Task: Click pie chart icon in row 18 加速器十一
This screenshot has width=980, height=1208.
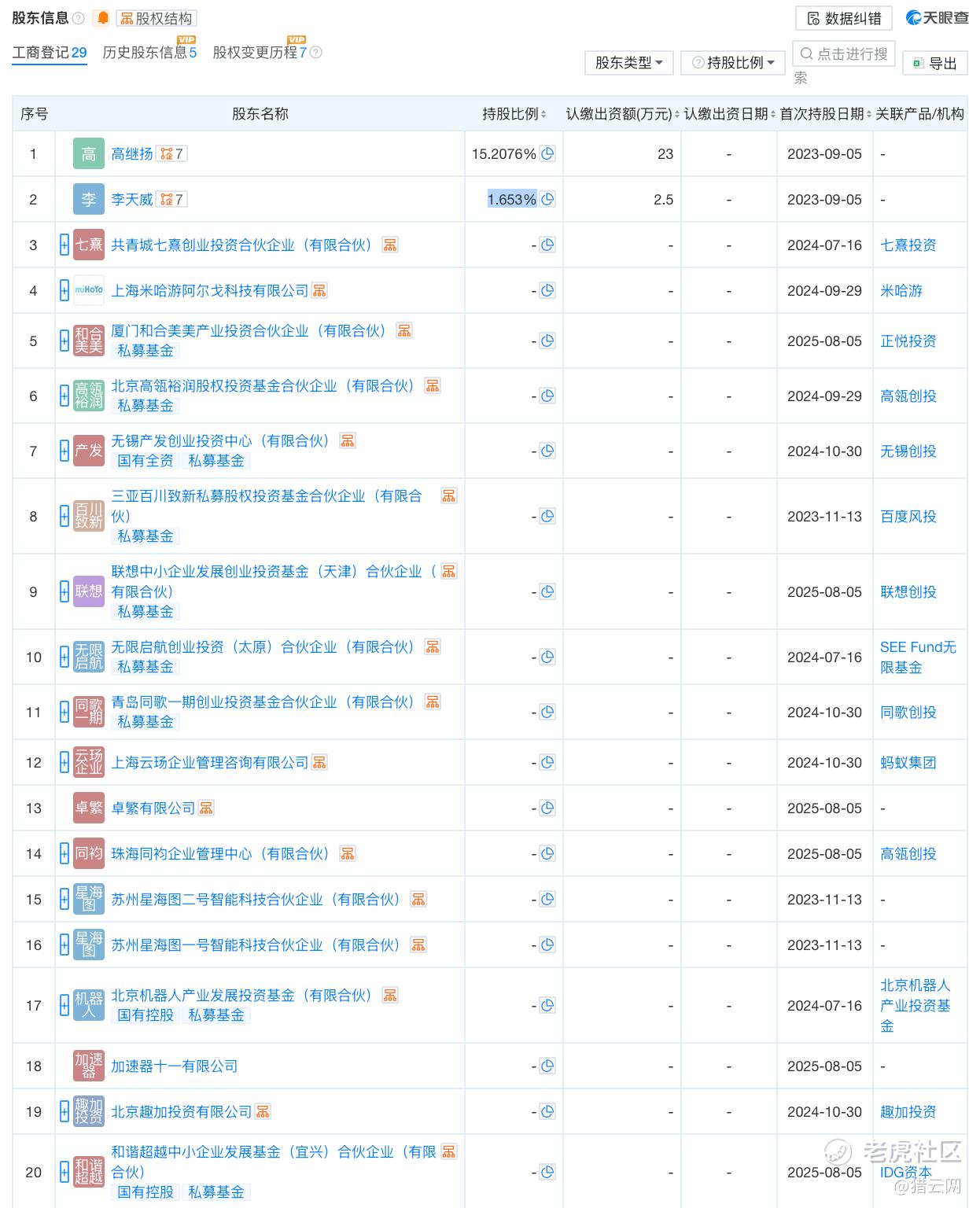Action: point(547,1066)
